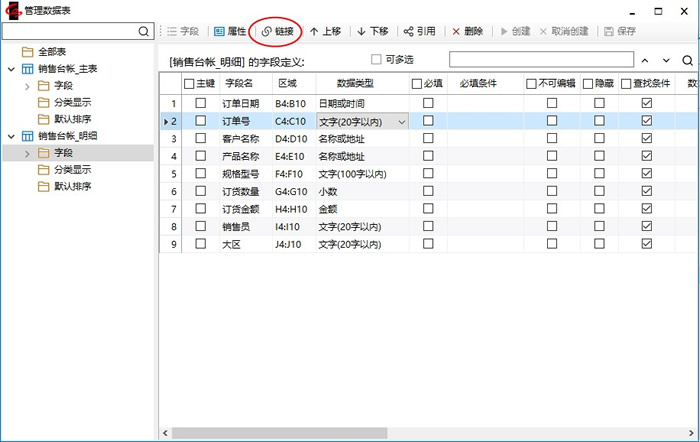
Task: Open the 数据类型 dropdown for 订单号
Action: tap(402, 121)
